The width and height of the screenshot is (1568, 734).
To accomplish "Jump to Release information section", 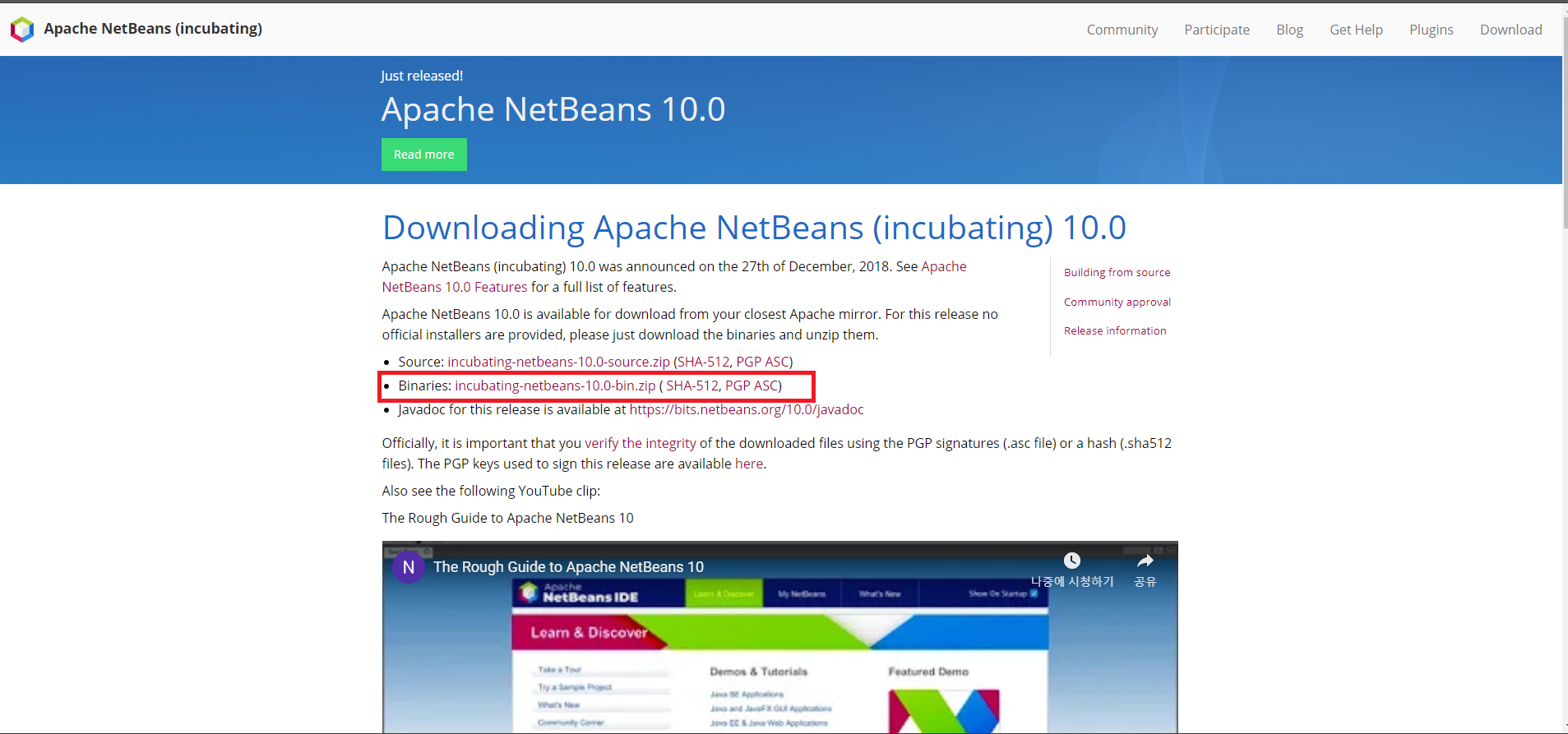I will click(x=1115, y=330).
